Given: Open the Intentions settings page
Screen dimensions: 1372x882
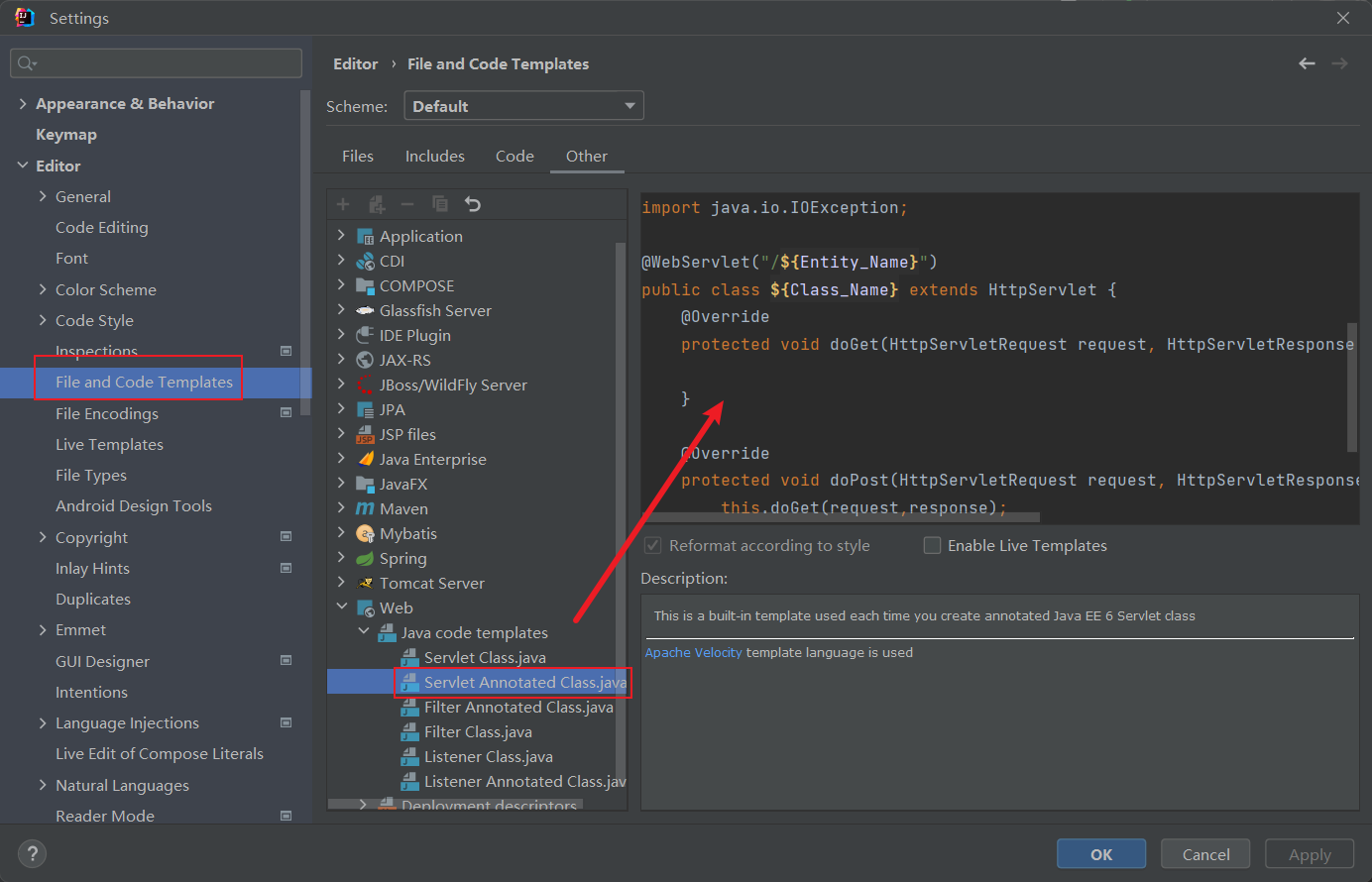Looking at the screenshot, I should click(91, 692).
